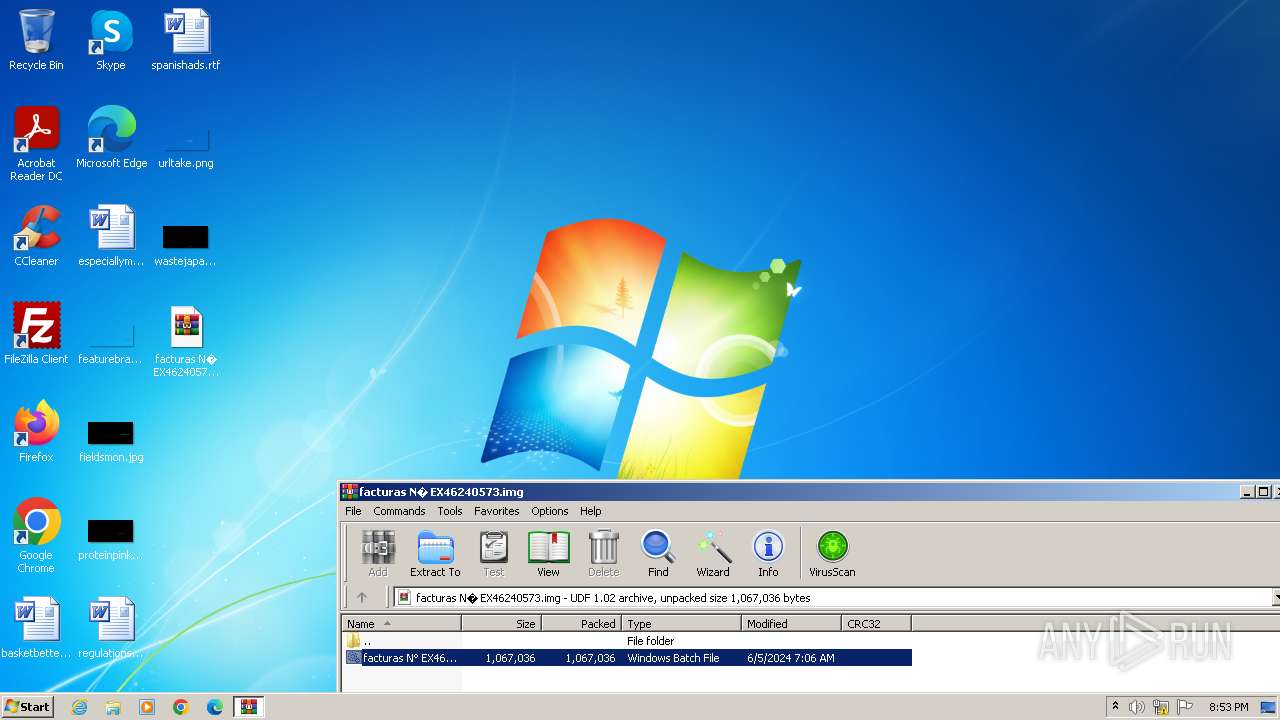Viewport: 1280px width, 720px height.
Task: Click the network tray icon
Action: coord(1160,707)
